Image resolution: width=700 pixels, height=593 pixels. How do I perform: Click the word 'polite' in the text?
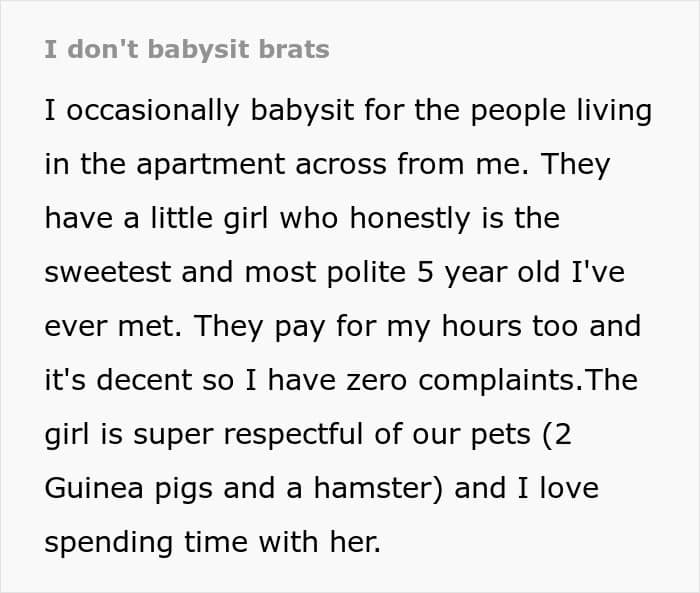pos(366,272)
